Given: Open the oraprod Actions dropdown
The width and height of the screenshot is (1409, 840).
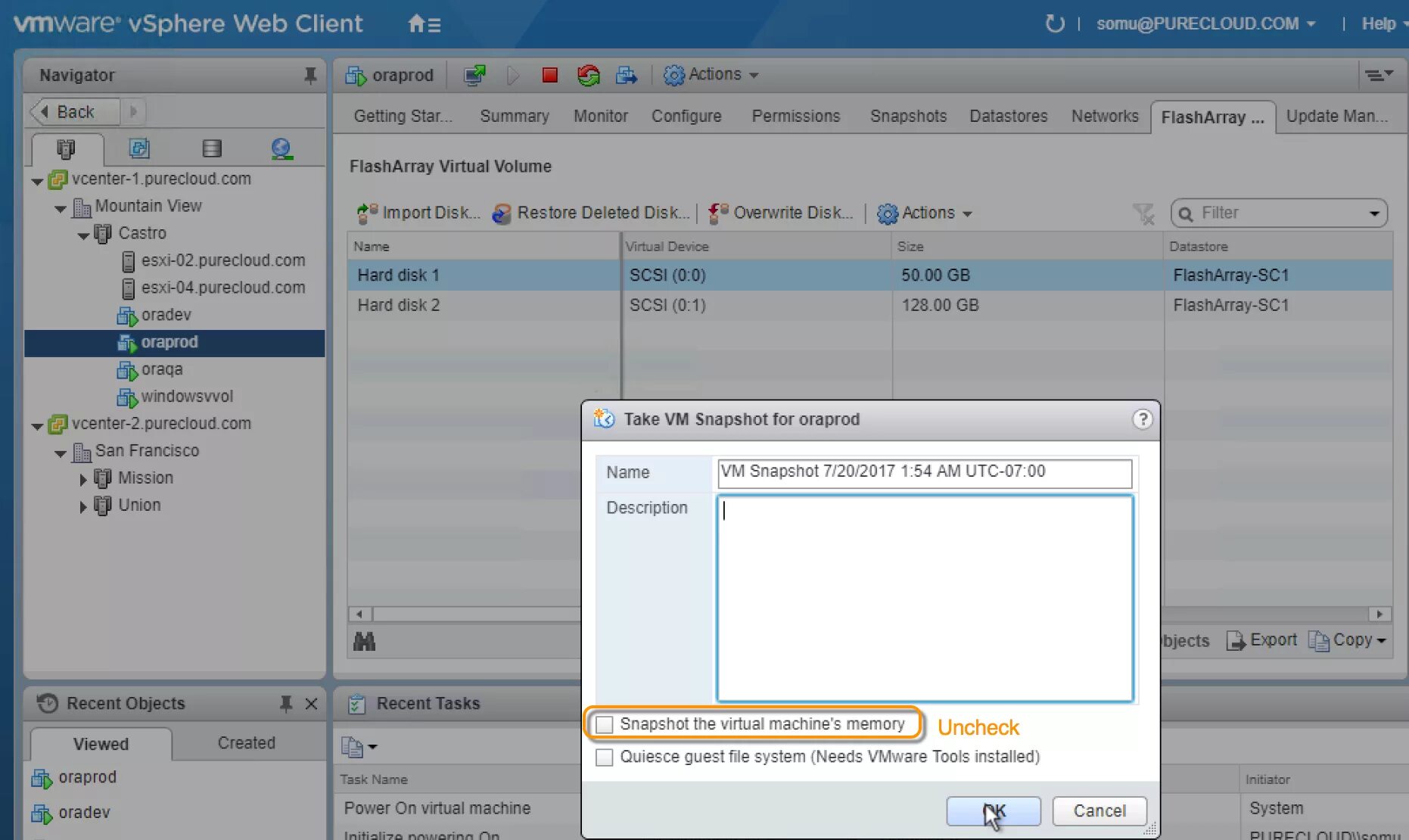Looking at the screenshot, I should 711,75.
